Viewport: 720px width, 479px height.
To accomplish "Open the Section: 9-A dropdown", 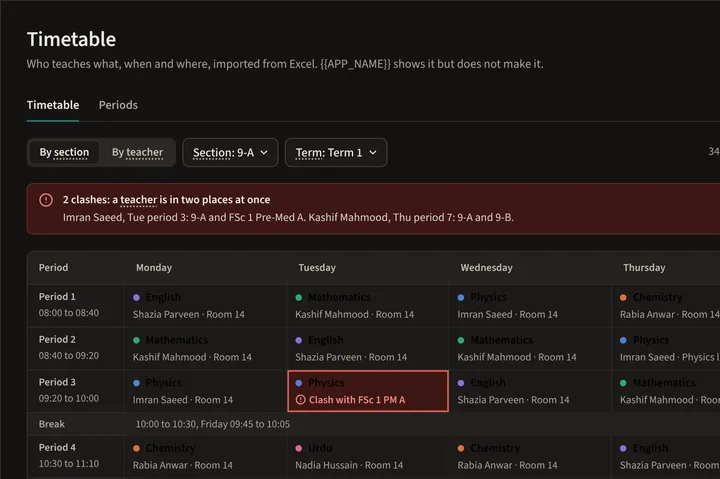I will pyautogui.click(x=230, y=152).
